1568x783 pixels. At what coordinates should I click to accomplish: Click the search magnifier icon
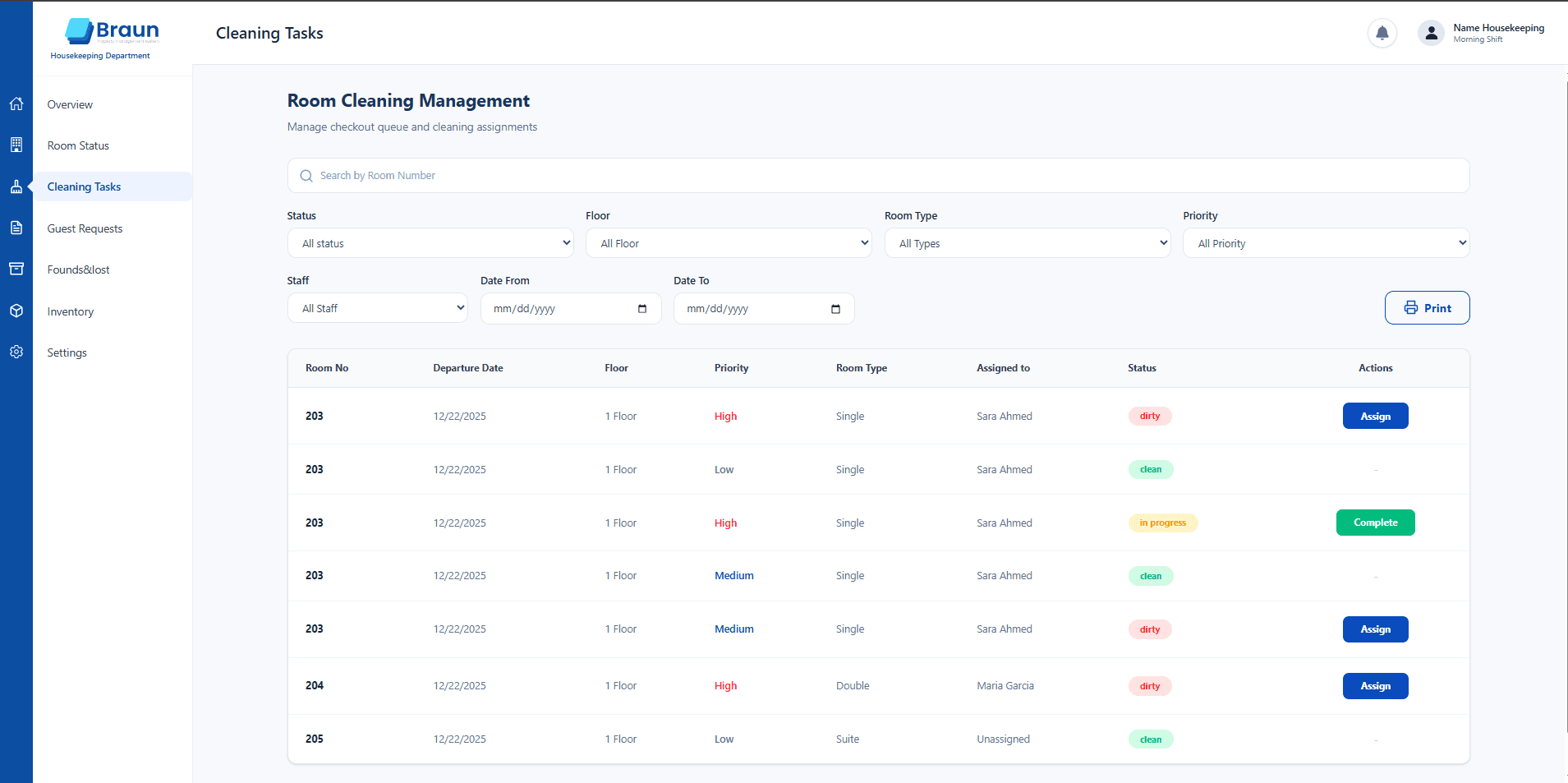point(306,176)
